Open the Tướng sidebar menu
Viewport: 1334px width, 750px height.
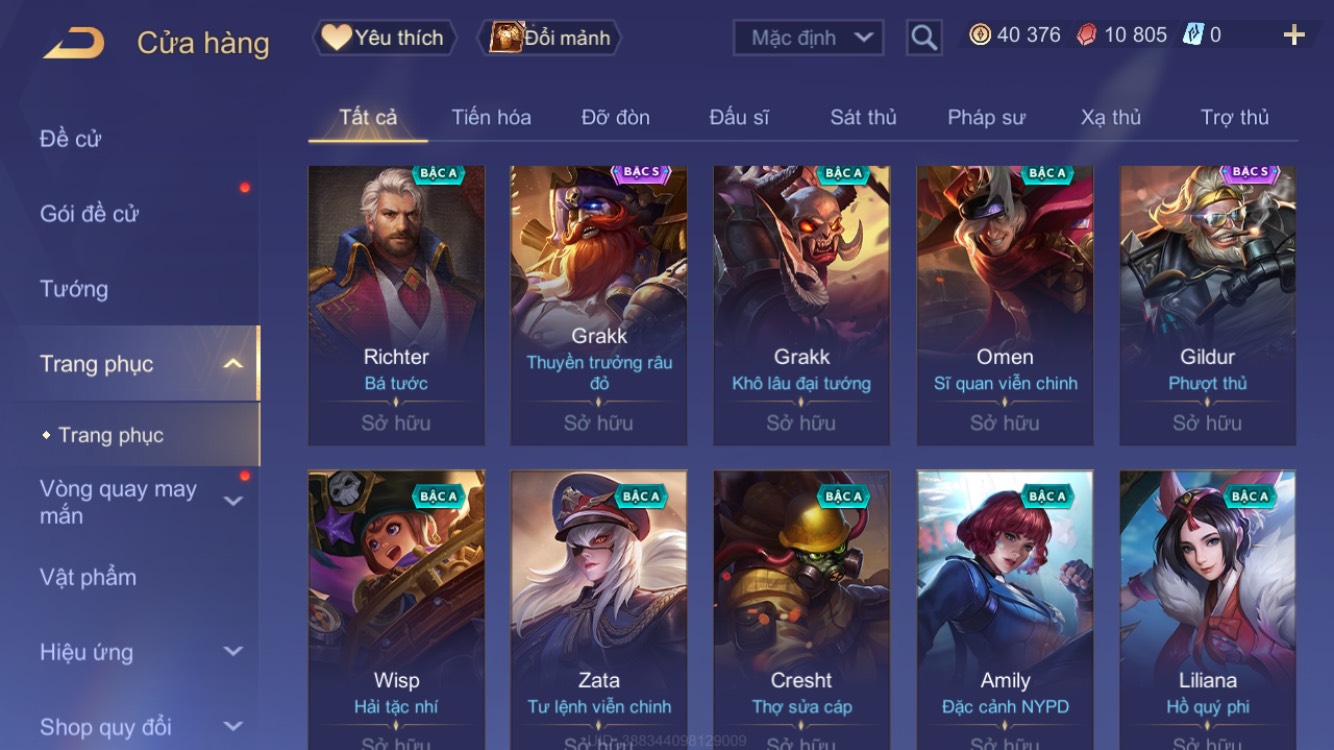coord(74,289)
